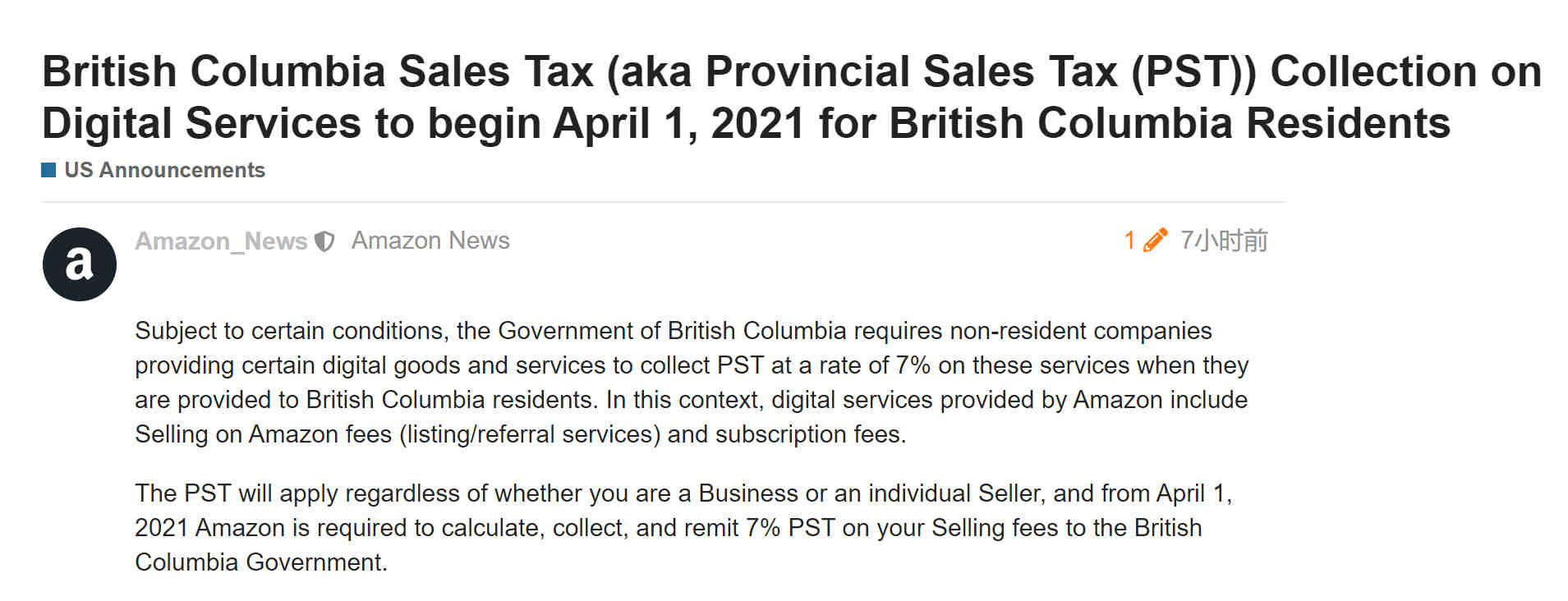Click the title line Digital Services to begin April 1
This screenshot has width=1568, height=601.
(746, 123)
